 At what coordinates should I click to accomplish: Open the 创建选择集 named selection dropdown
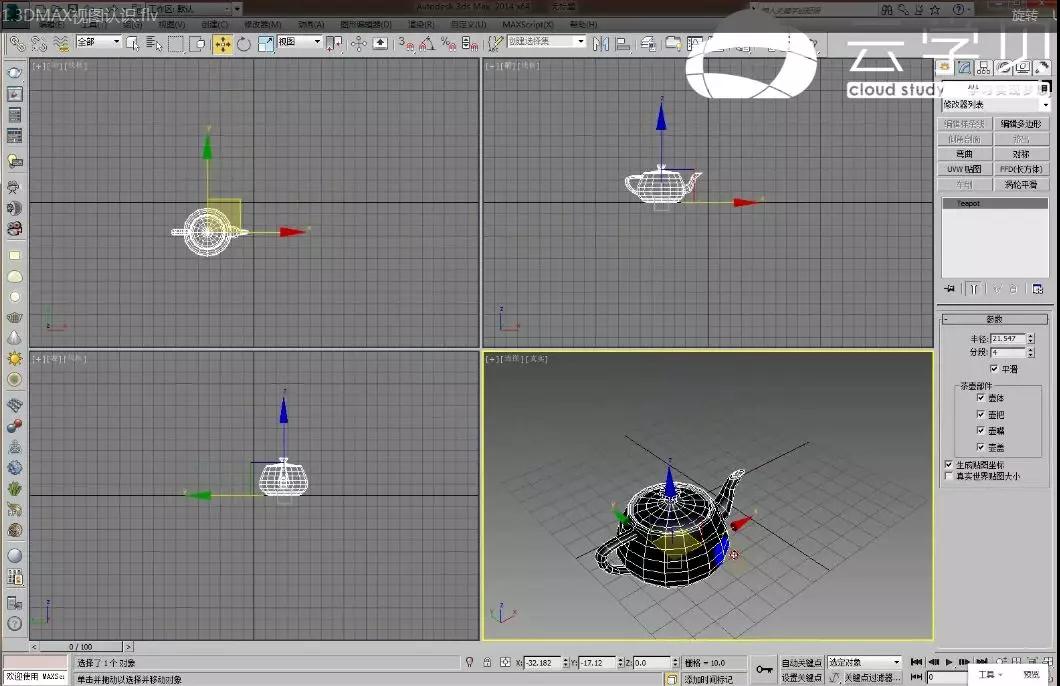(x=546, y=42)
